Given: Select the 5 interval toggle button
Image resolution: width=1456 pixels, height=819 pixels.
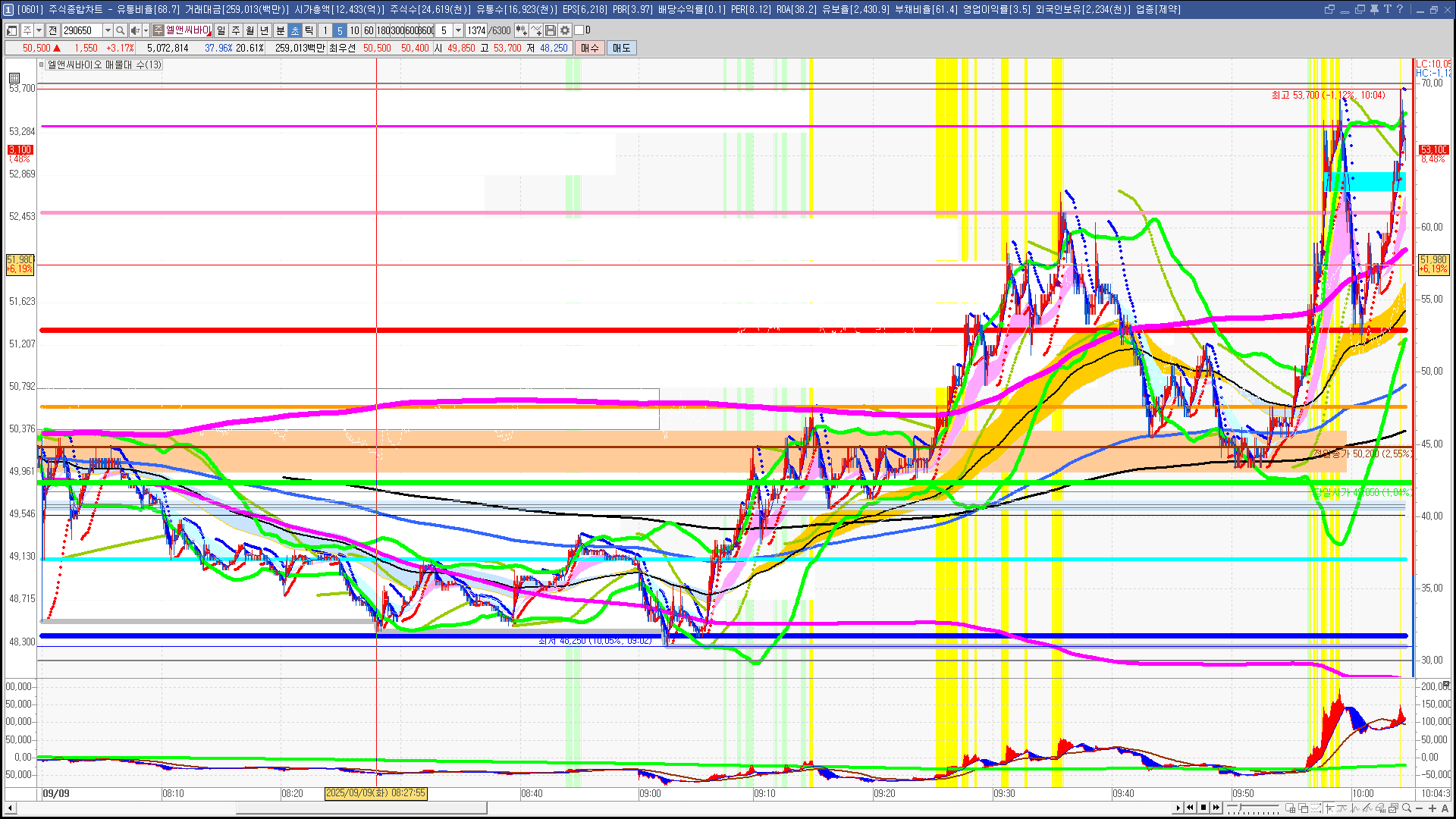Looking at the screenshot, I should pyautogui.click(x=339, y=30).
